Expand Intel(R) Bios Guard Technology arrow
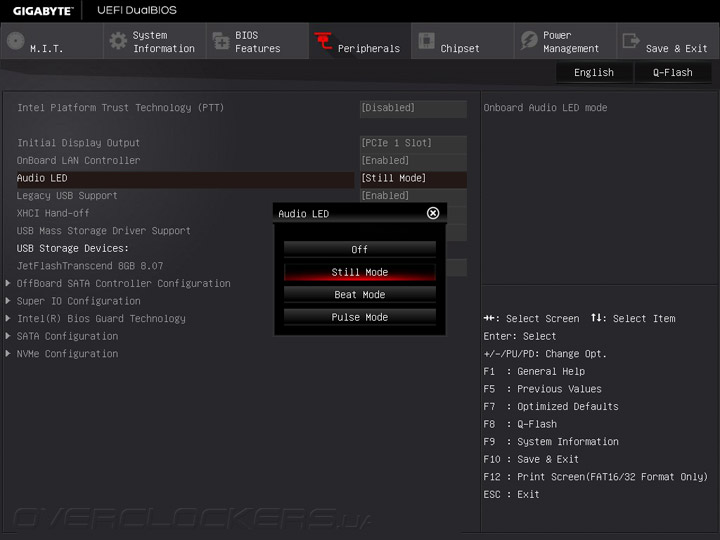 click(x=8, y=318)
